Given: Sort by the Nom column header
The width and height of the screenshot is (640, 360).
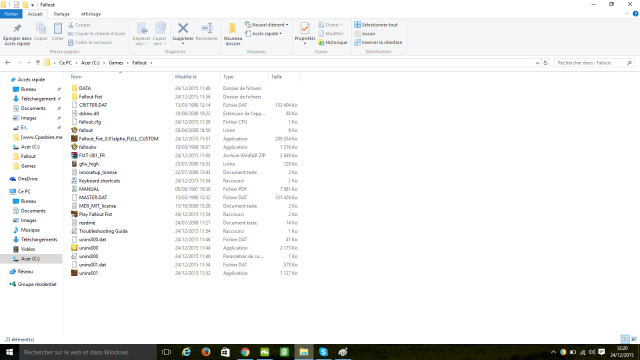Looking at the screenshot, I should (76, 77).
